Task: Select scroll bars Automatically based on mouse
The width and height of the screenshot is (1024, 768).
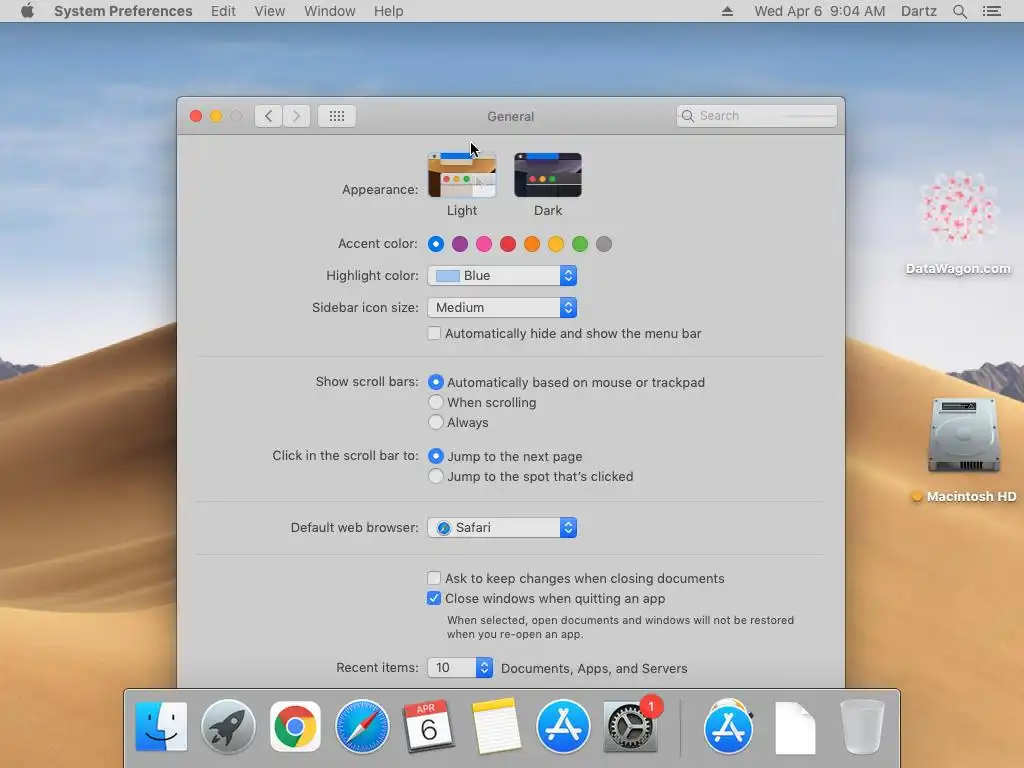Action: (436, 382)
